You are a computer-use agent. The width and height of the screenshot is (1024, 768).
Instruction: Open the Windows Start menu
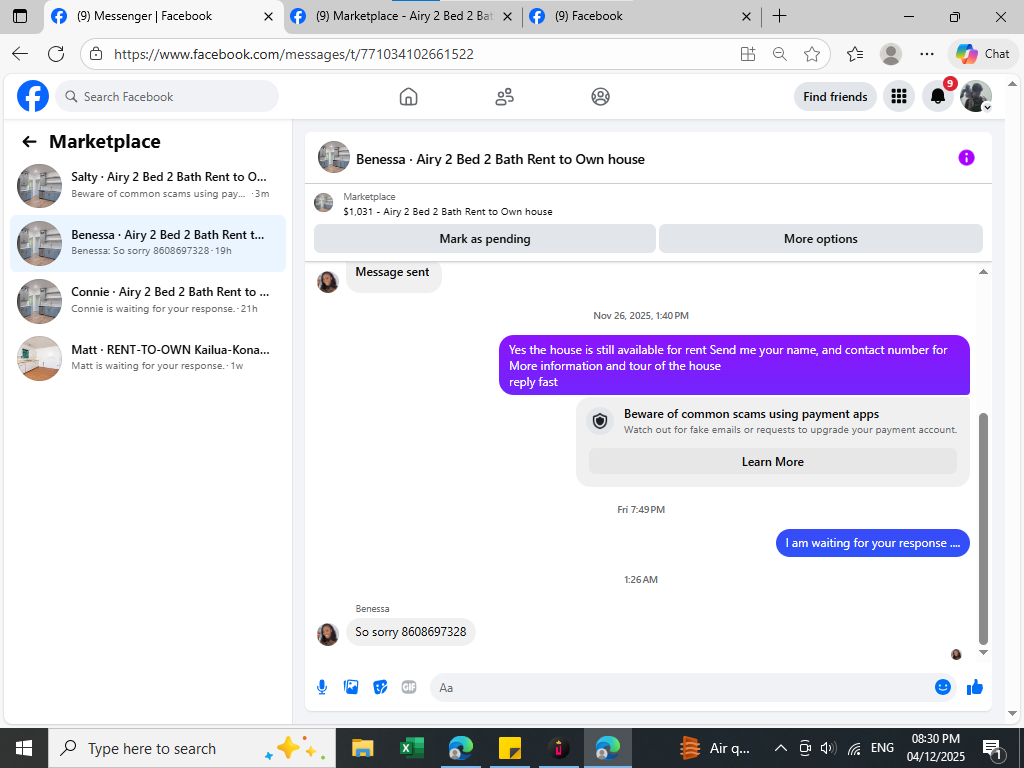coord(24,748)
